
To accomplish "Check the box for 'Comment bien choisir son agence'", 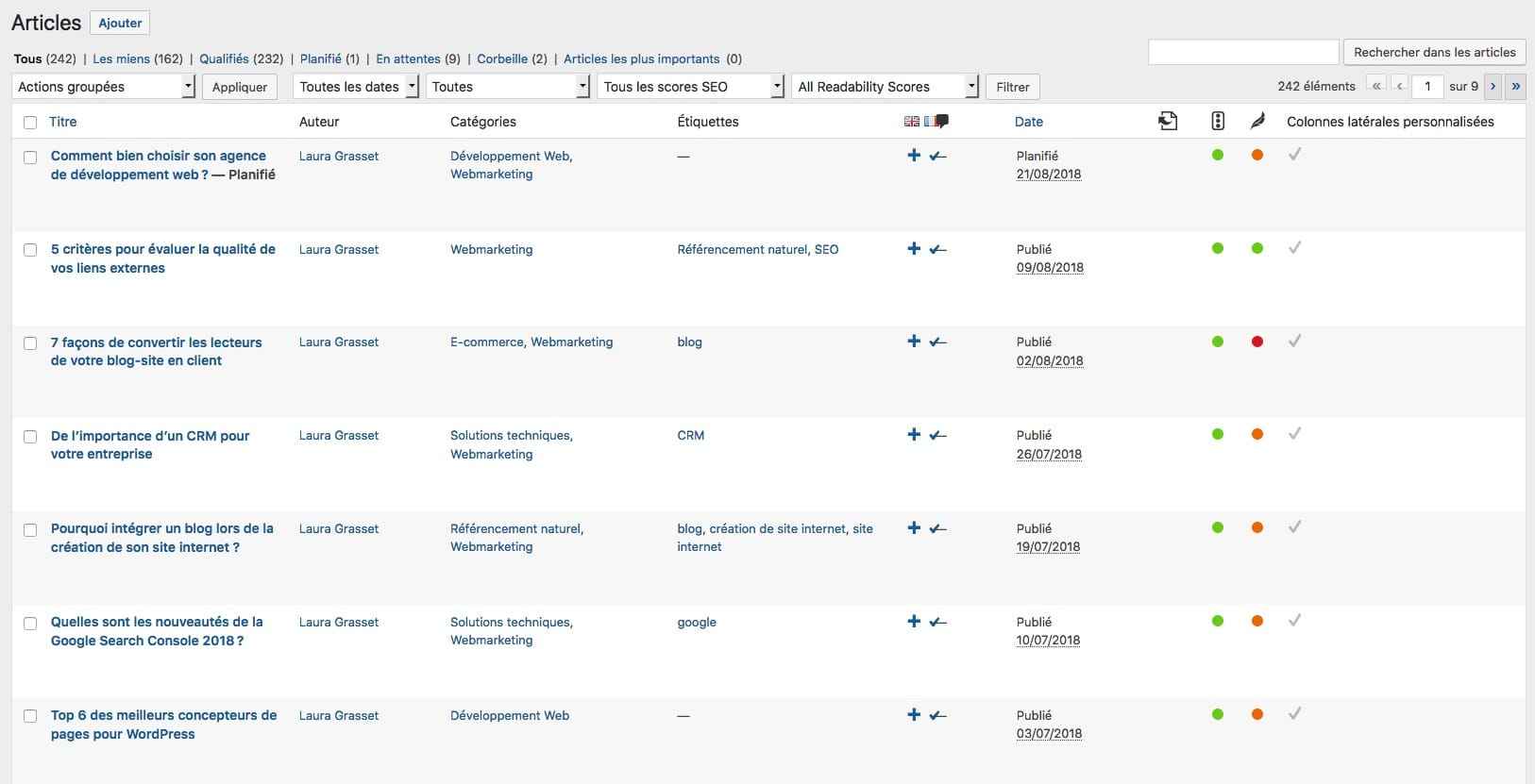I will (30, 158).
